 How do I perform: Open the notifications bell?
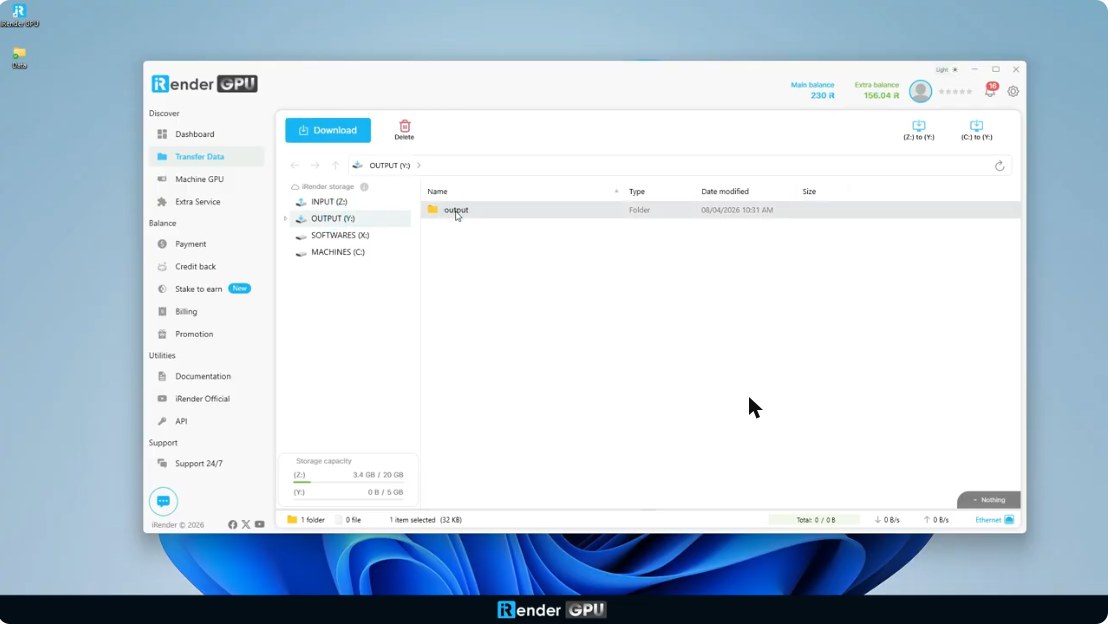[x=990, y=90]
